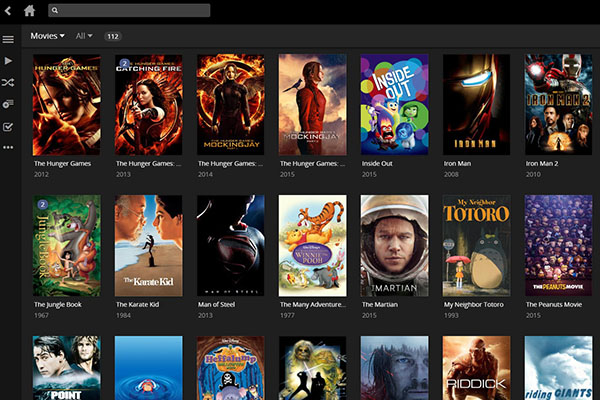Open the Star Wars lightsaber duel poster

313,368
